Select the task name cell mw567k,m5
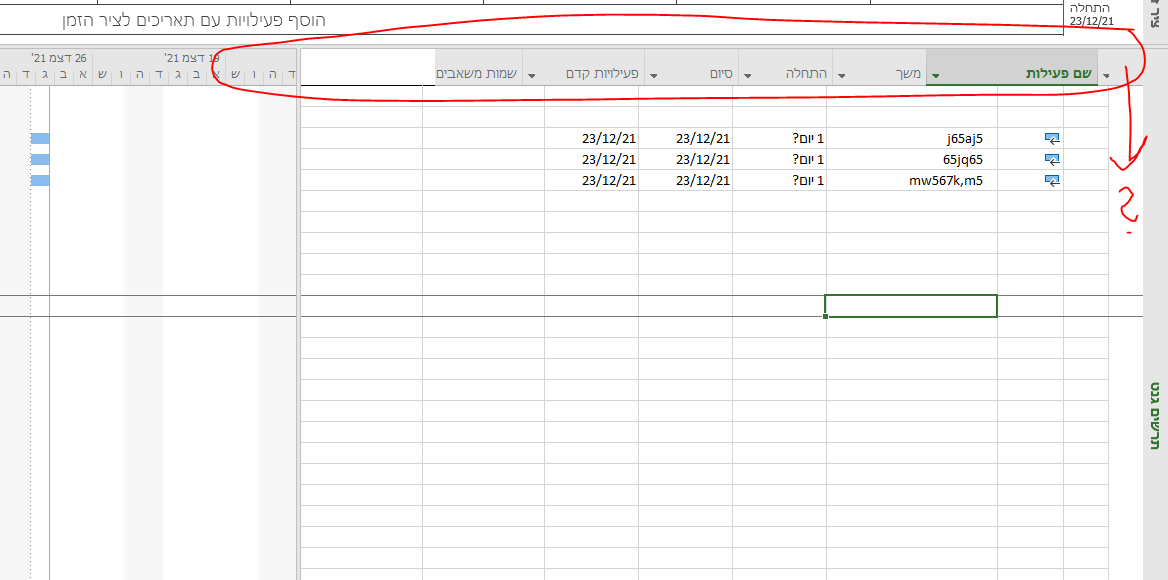 pos(912,179)
